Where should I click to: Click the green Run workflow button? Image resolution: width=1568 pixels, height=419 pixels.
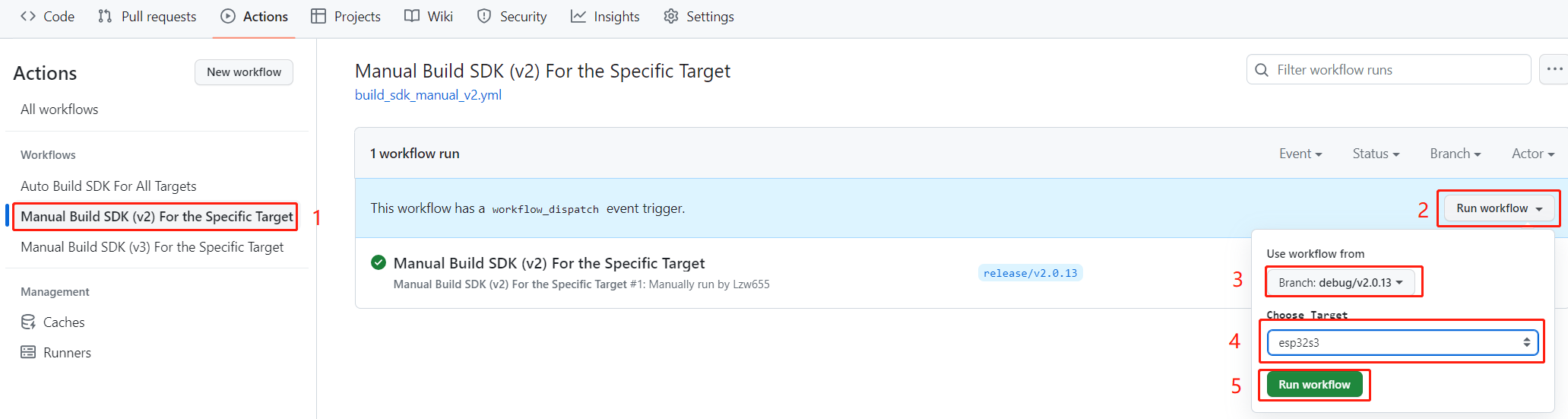pos(1314,385)
